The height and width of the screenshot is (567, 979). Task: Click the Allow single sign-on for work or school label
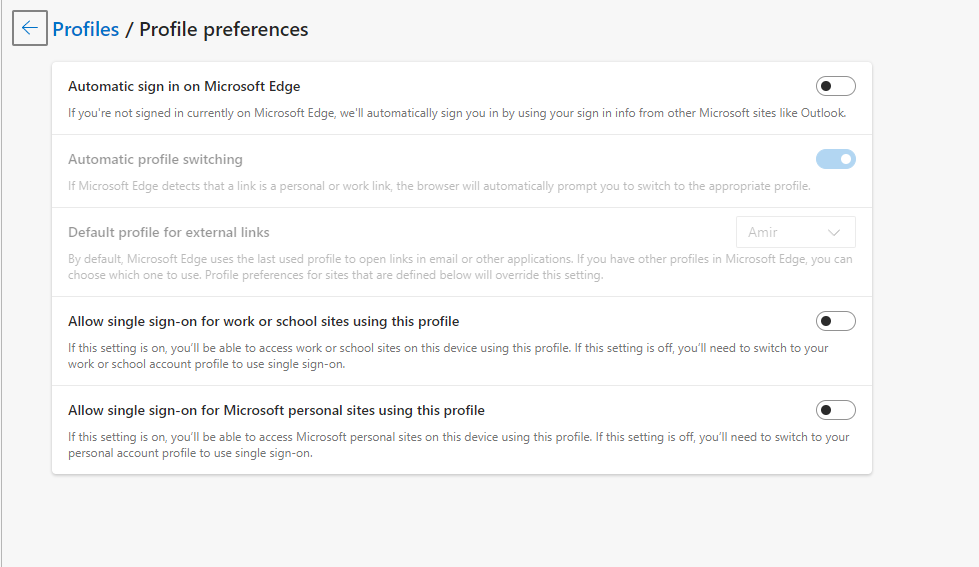pos(263,321)
